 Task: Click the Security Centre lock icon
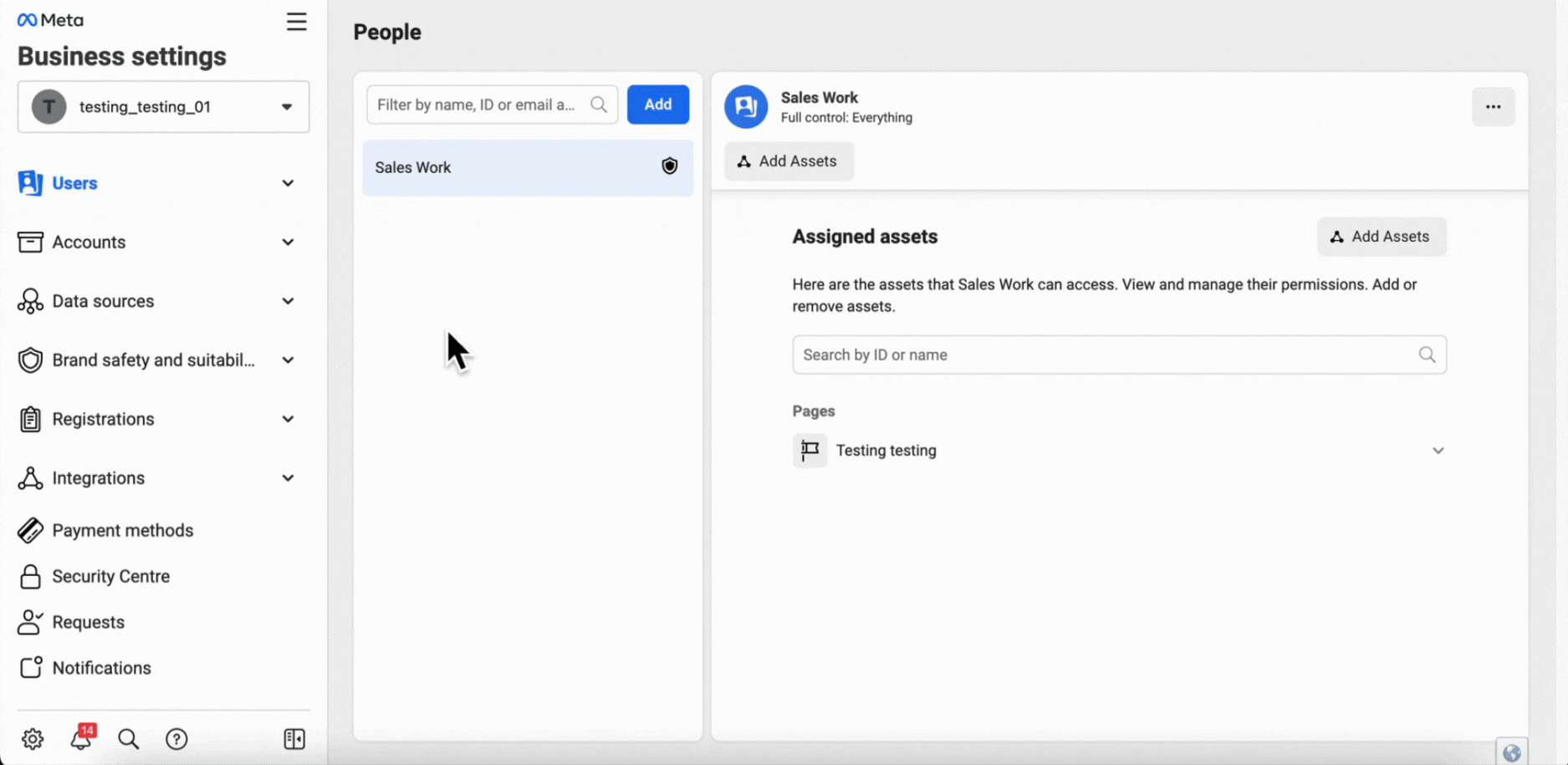coord(30,576)
